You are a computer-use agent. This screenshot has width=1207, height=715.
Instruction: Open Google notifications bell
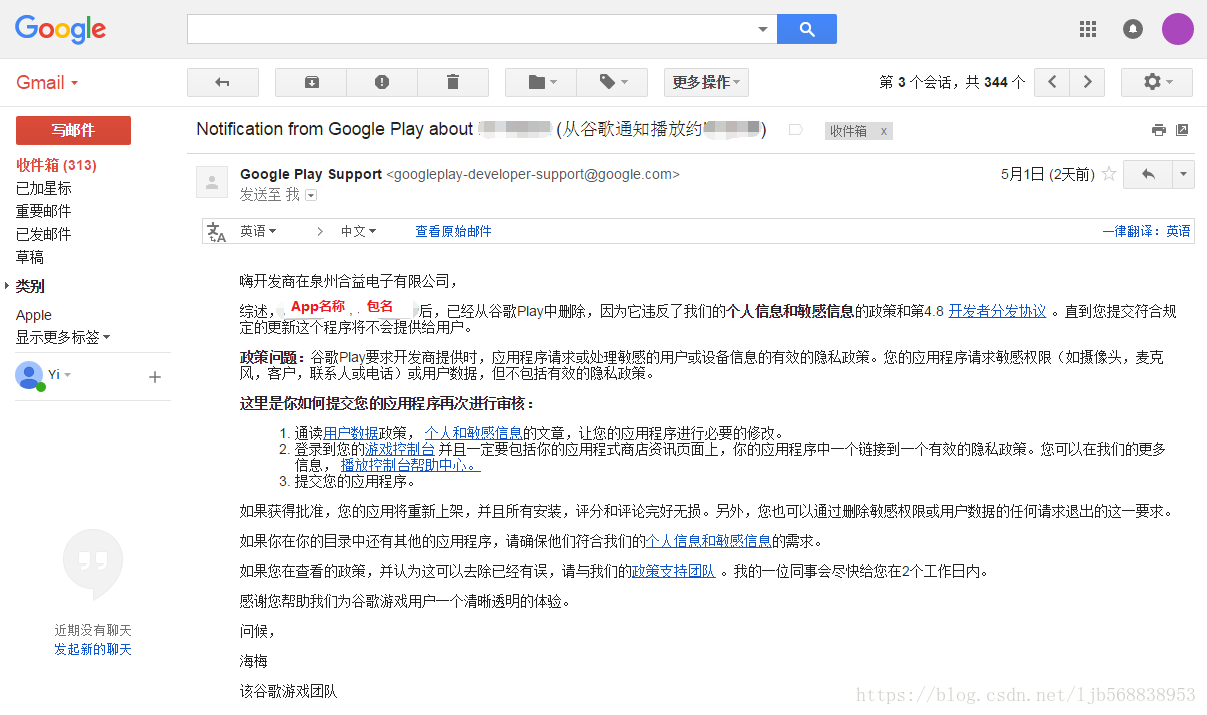coord(1133,29)
